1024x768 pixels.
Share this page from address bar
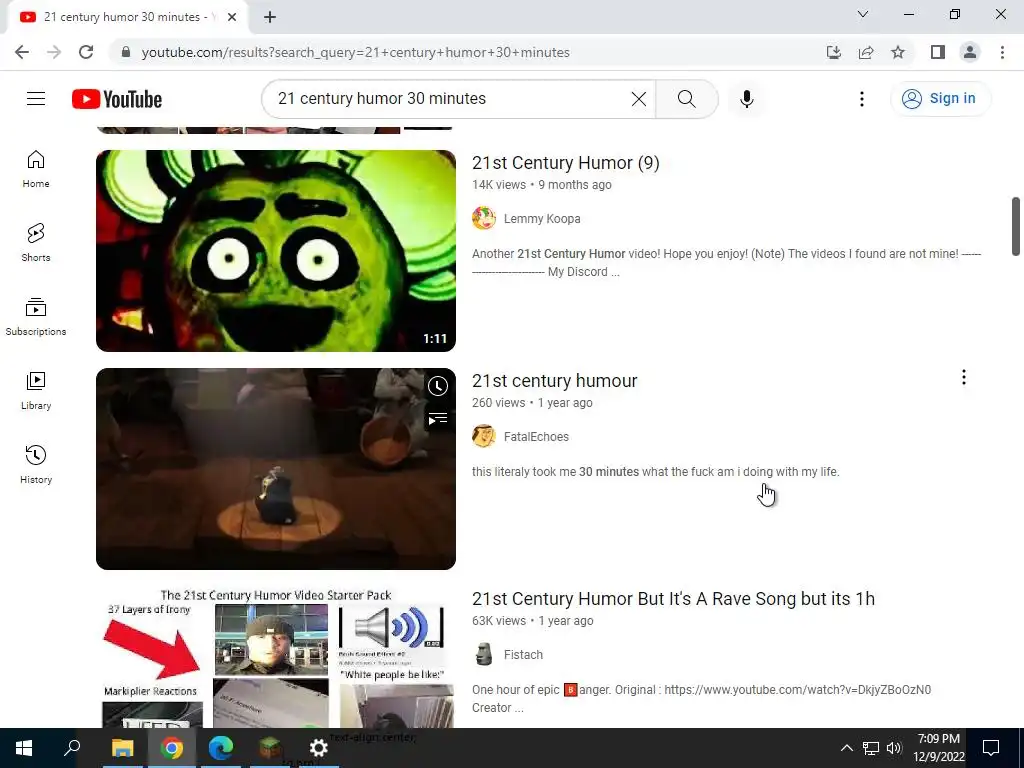point(866,52)
